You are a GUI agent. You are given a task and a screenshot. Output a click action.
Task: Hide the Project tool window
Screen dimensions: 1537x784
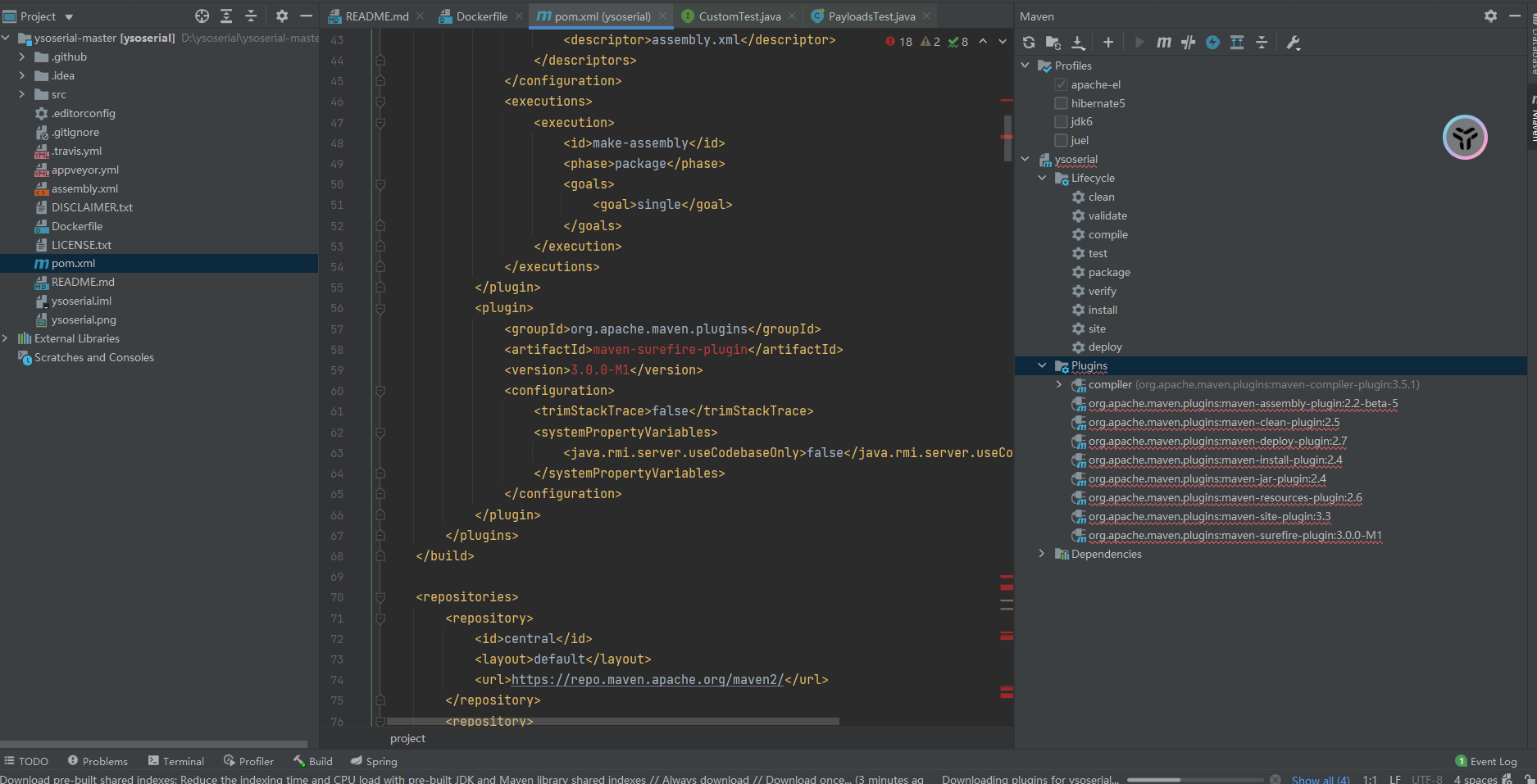click(306, 16)
